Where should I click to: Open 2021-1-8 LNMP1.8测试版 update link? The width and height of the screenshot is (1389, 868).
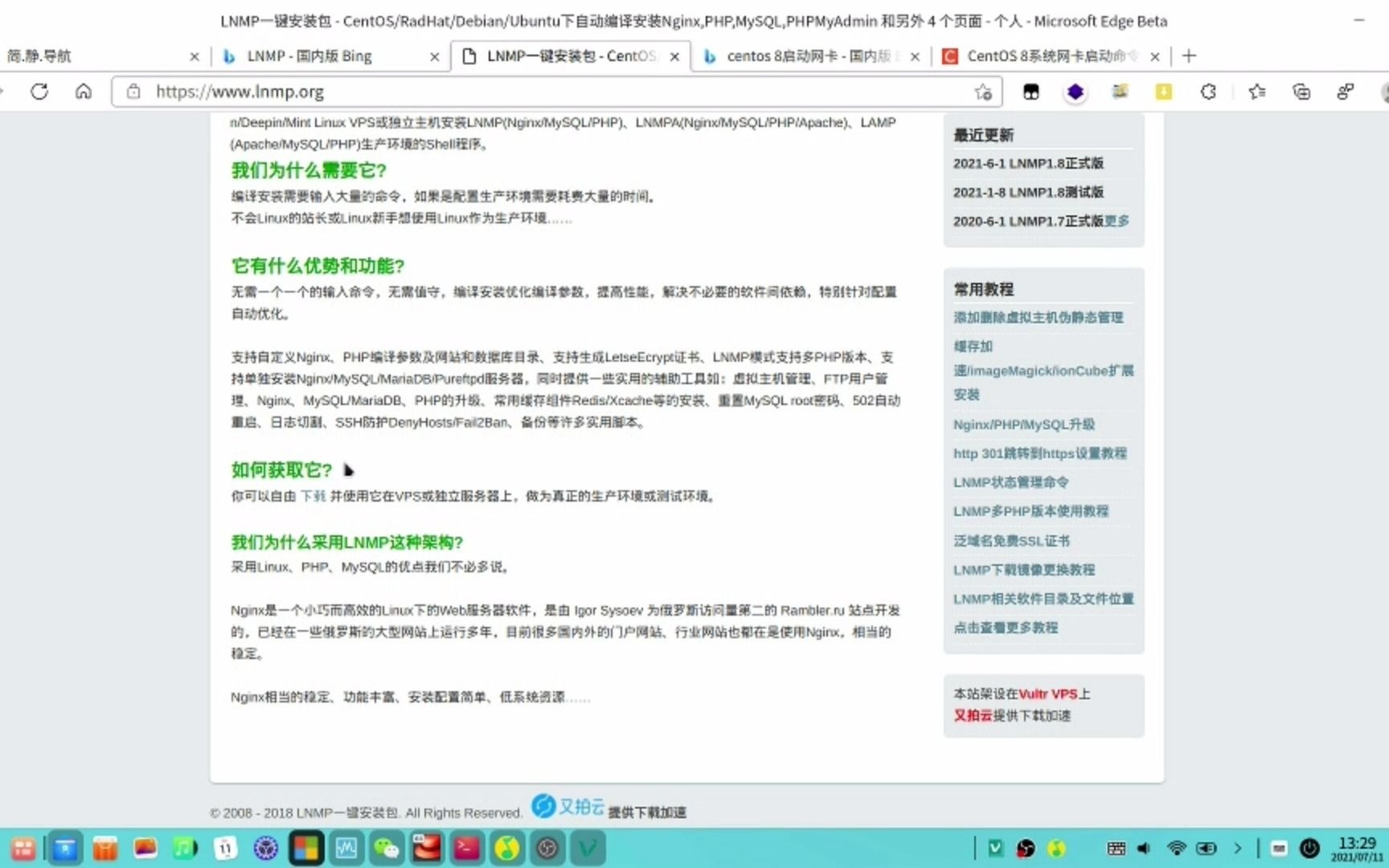click(x=1028, y=192)
